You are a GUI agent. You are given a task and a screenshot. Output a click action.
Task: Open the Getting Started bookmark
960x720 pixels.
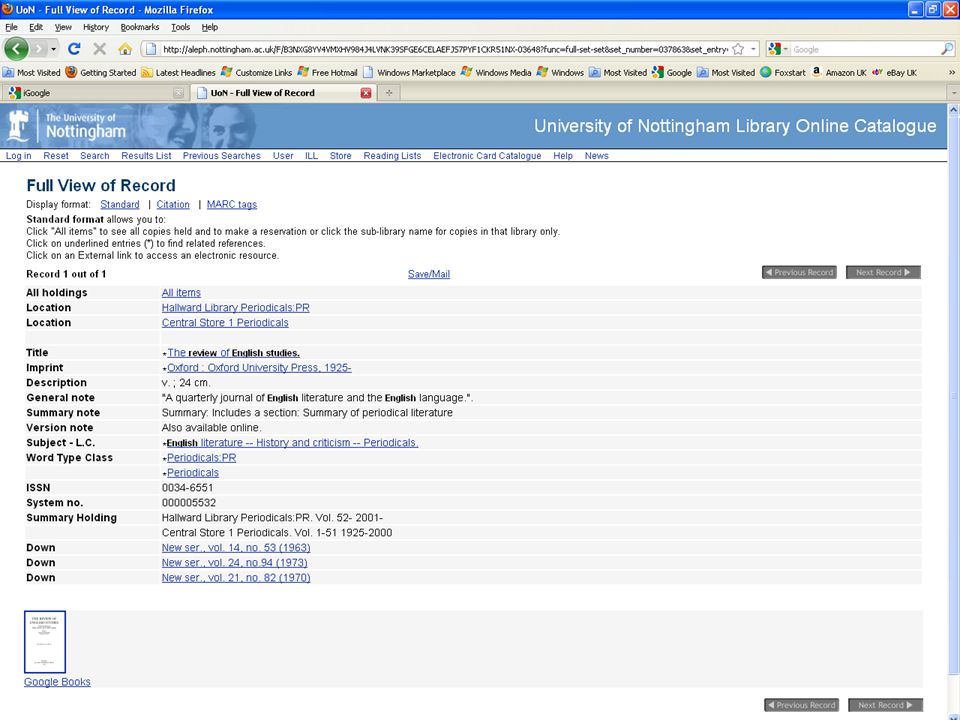[101, 72]
